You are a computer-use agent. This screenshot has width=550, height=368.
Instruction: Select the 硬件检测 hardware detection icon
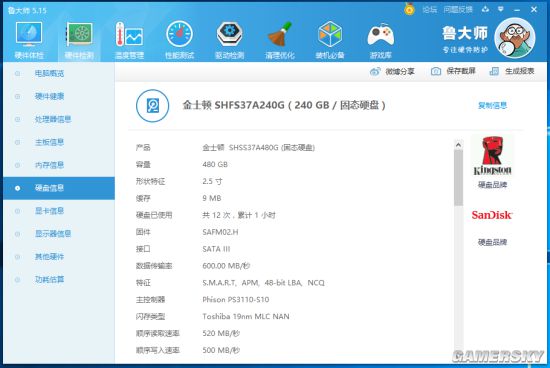tap(79, 40)
